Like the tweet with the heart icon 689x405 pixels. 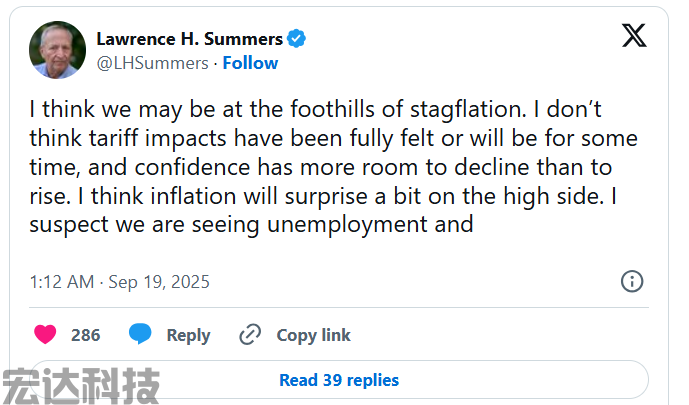point(45,335)
